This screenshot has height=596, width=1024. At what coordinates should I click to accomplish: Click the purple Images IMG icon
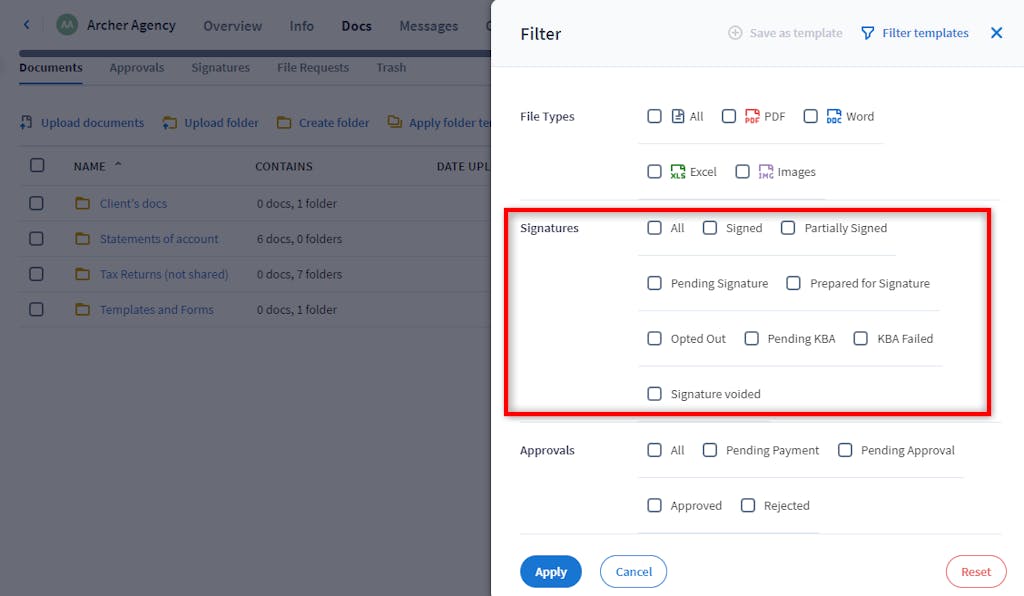tap(765, 172)
